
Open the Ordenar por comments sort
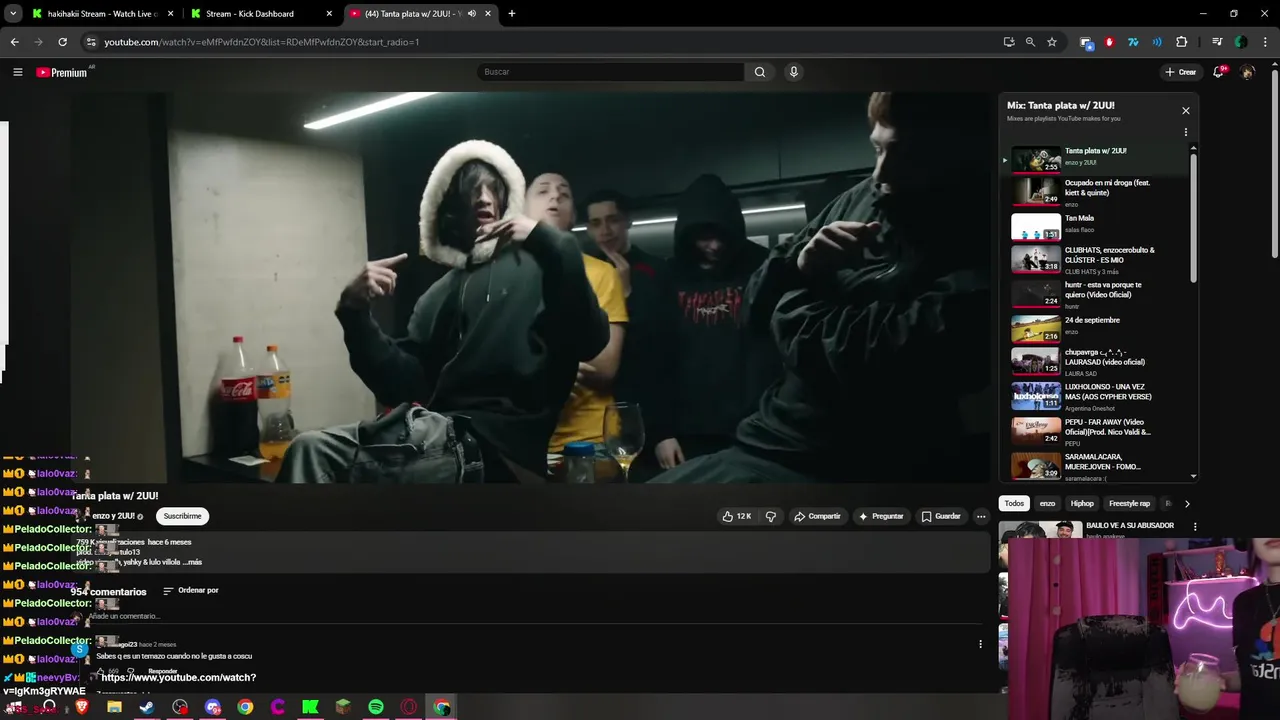pyautogui.click(x=191, y=591)
